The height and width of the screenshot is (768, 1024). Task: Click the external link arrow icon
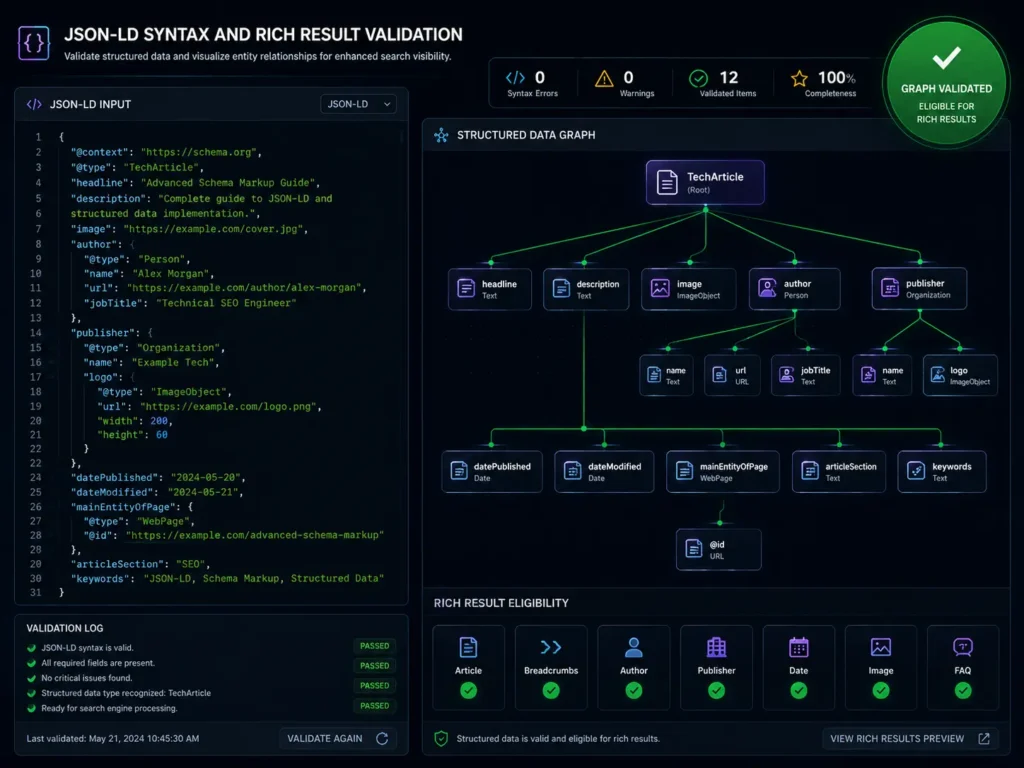click(984, 739)
